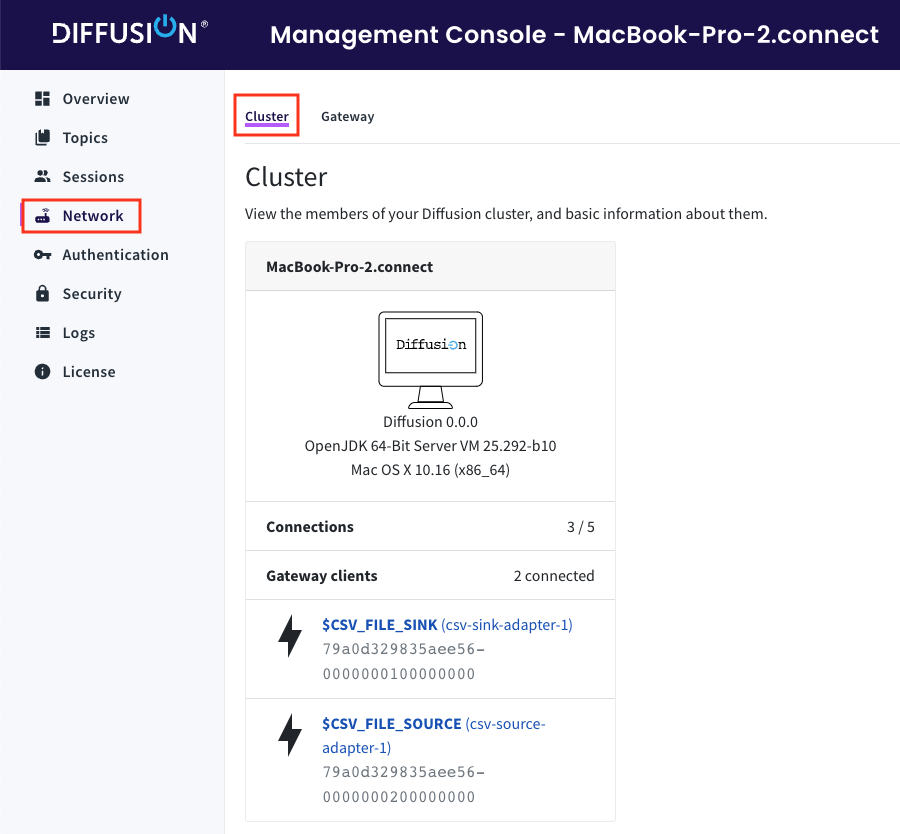Click the License info icon

click(42, 372)
